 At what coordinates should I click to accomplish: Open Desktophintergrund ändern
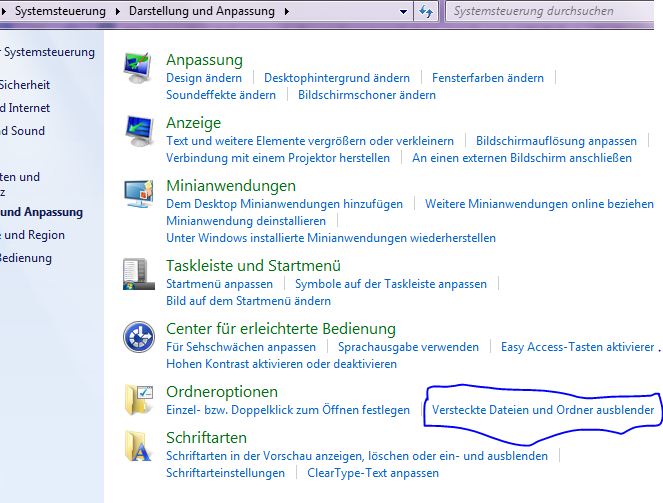coord(337,78)
